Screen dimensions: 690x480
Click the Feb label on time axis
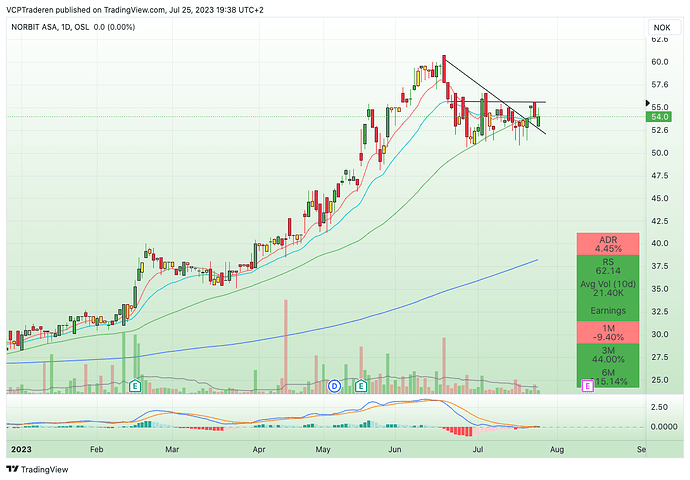click(x=96, y=449)
